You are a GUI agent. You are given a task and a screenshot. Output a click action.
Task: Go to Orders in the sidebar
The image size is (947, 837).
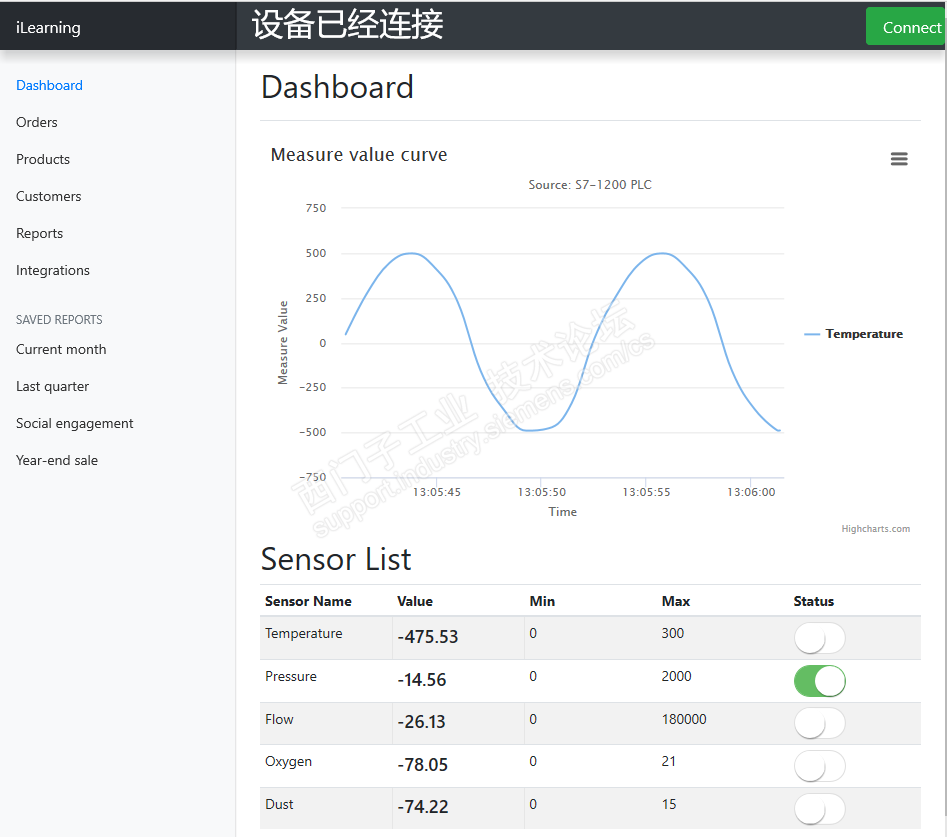[x=37, y=122]
